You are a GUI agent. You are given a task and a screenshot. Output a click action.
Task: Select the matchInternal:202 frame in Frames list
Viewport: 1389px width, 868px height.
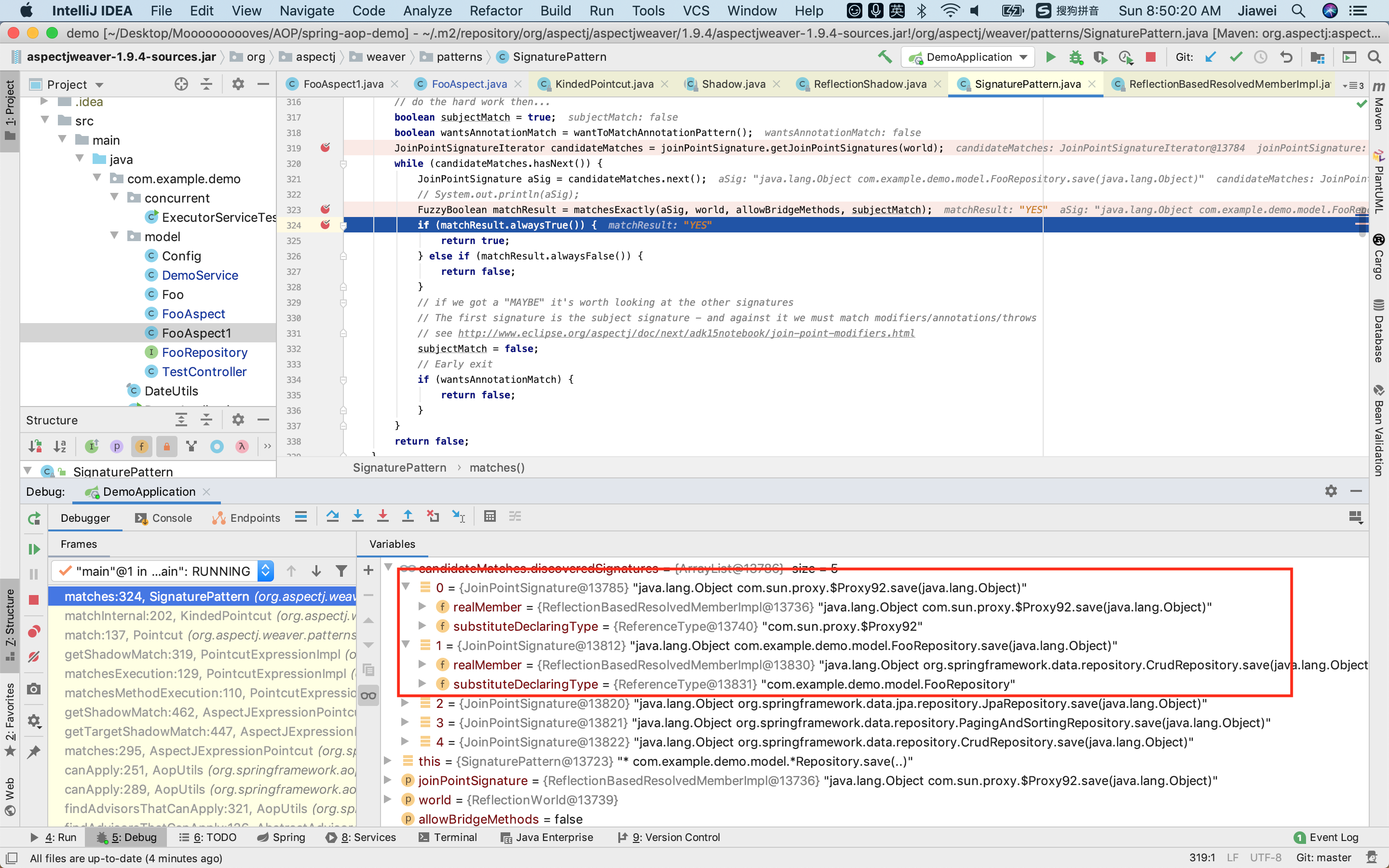pyautogui.click(x=172, y=615)
